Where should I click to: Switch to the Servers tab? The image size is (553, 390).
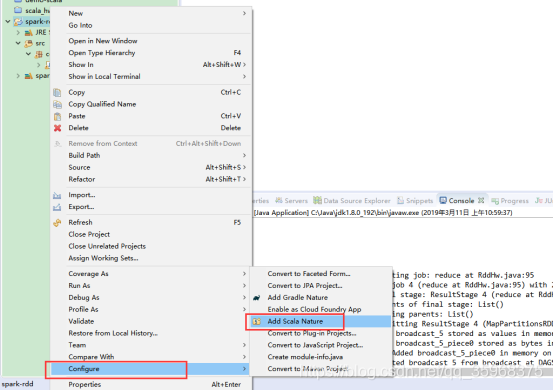pyautogui.click(x=292, y=201)
